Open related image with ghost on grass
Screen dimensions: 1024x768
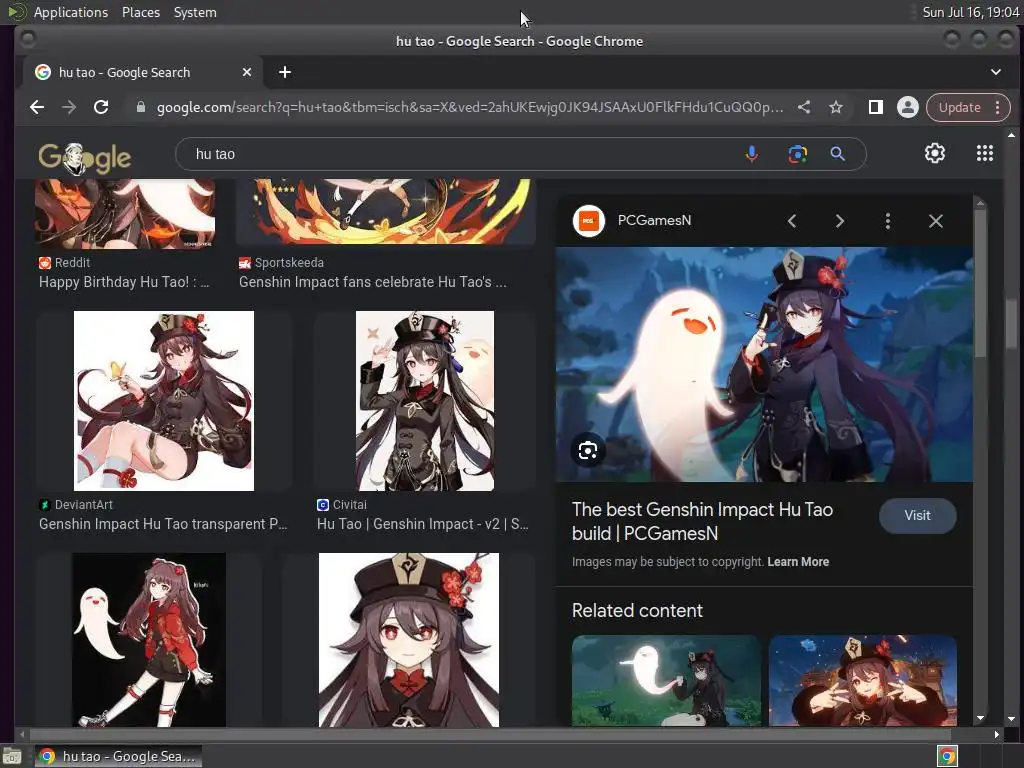tap(666, 680)
